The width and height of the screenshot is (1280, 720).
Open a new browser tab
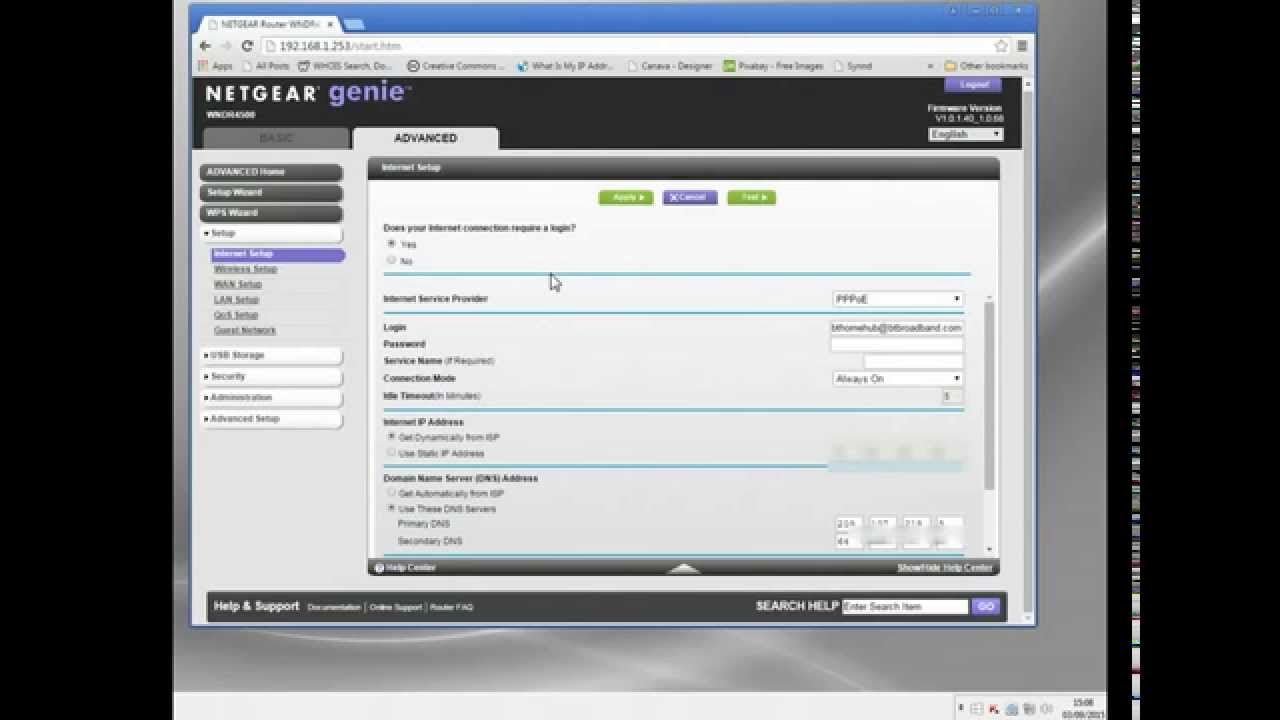coord(354,24)
